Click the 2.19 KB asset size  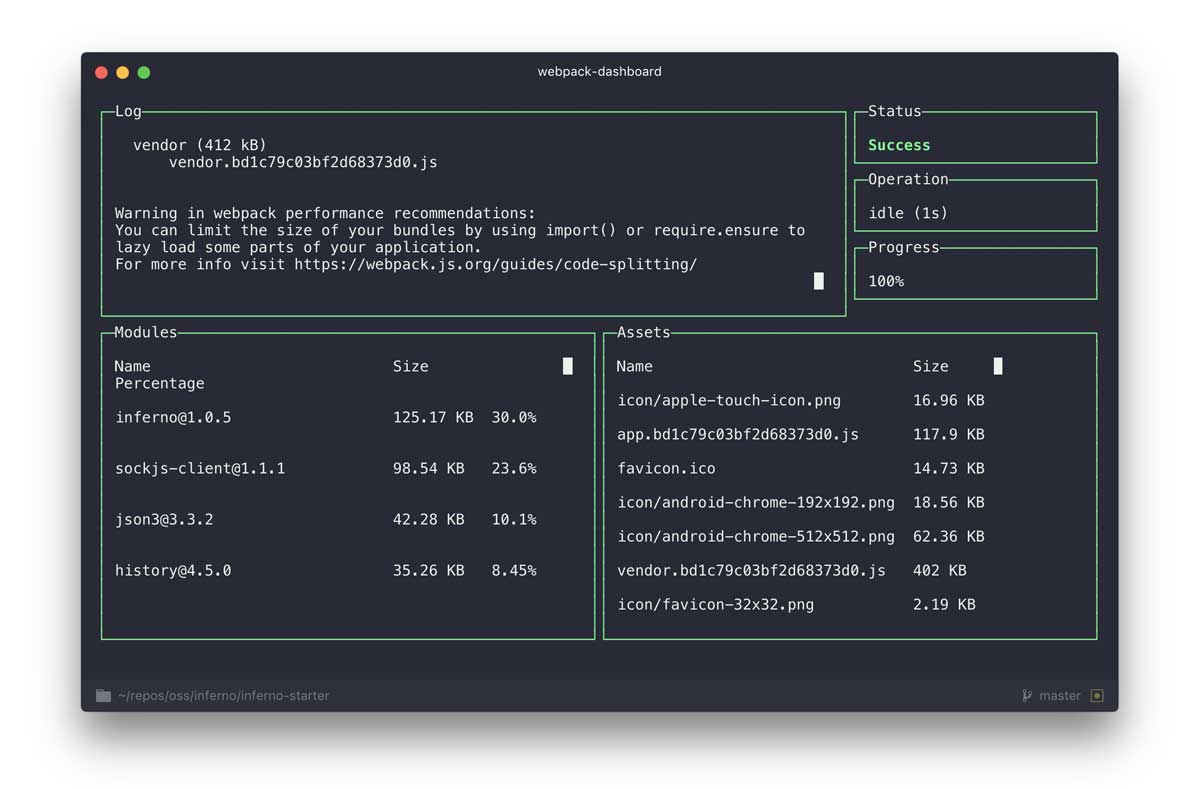(944, 604)
